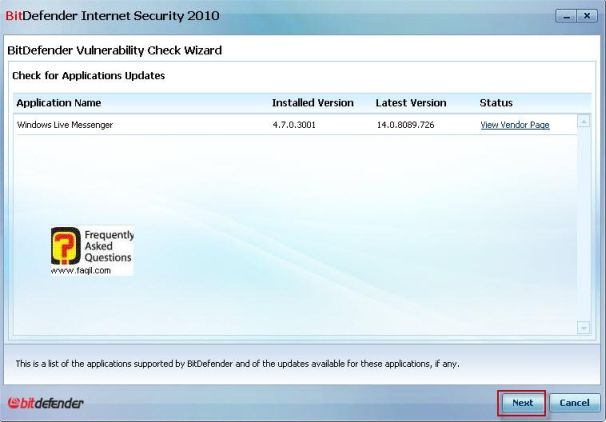Open the View Vendor Page link

[x=515, y=125]
